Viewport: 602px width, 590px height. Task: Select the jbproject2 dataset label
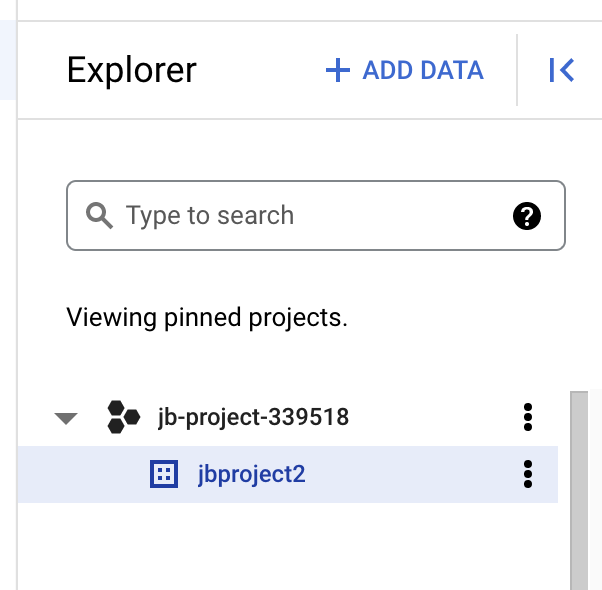[251, 474]
